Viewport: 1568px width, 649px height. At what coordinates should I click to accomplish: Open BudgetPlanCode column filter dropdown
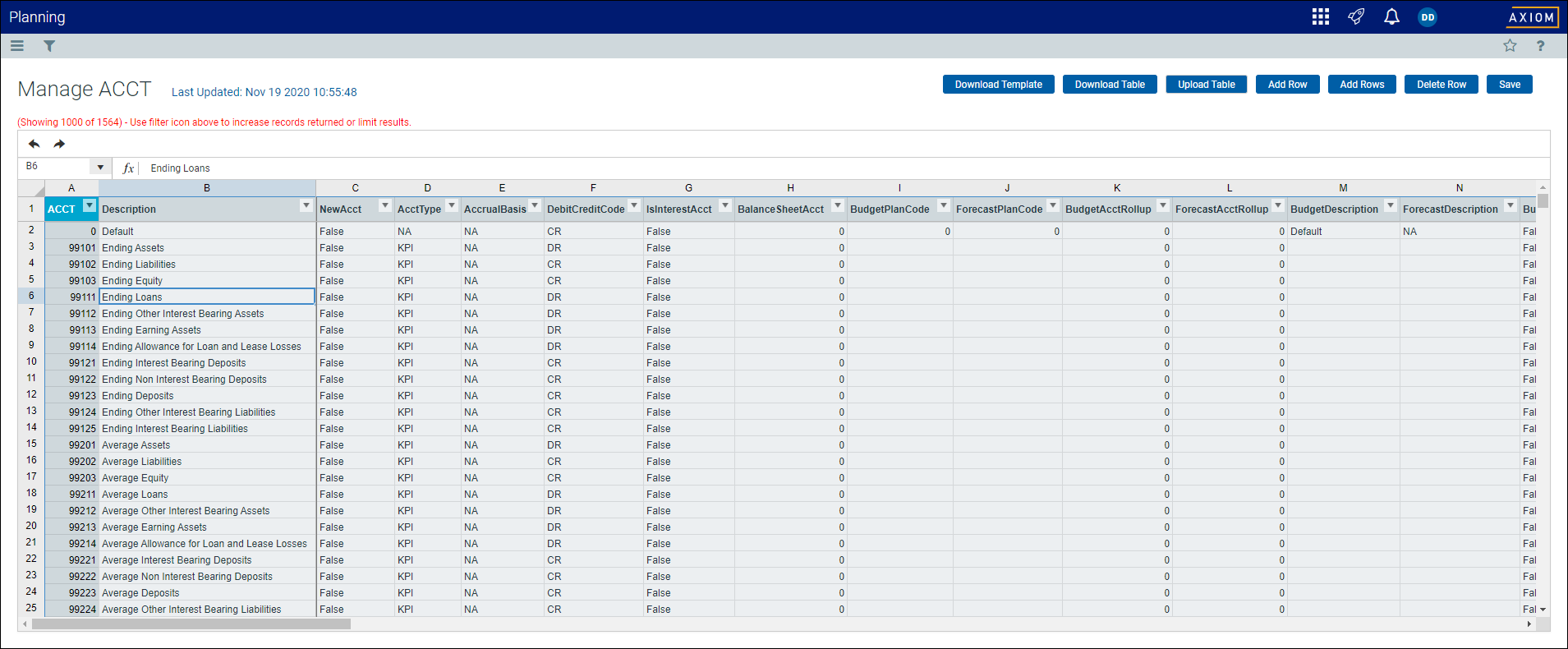944,205
